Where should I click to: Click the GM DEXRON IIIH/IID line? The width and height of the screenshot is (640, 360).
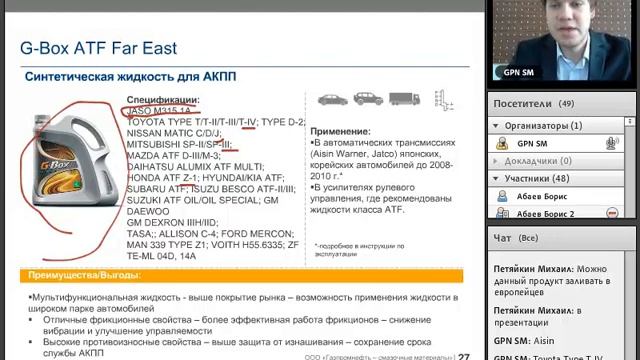[x=173, y=222]
